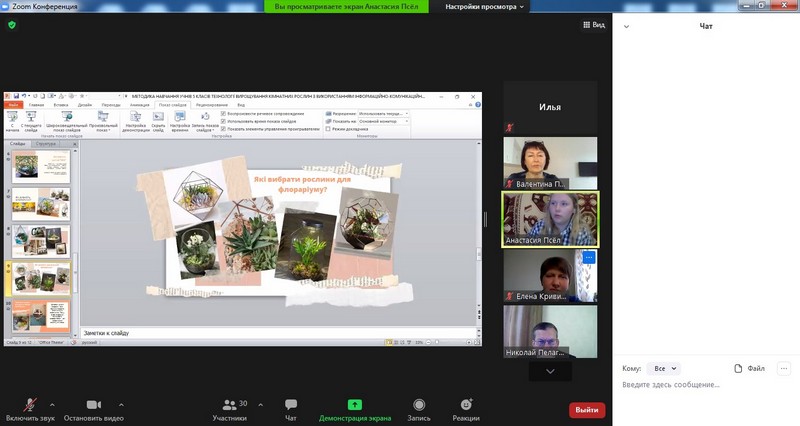This screenshot has height=426, width=800.
Task: Open the Запись показа слайдов dropdown
Action: [x=205, y=121]
